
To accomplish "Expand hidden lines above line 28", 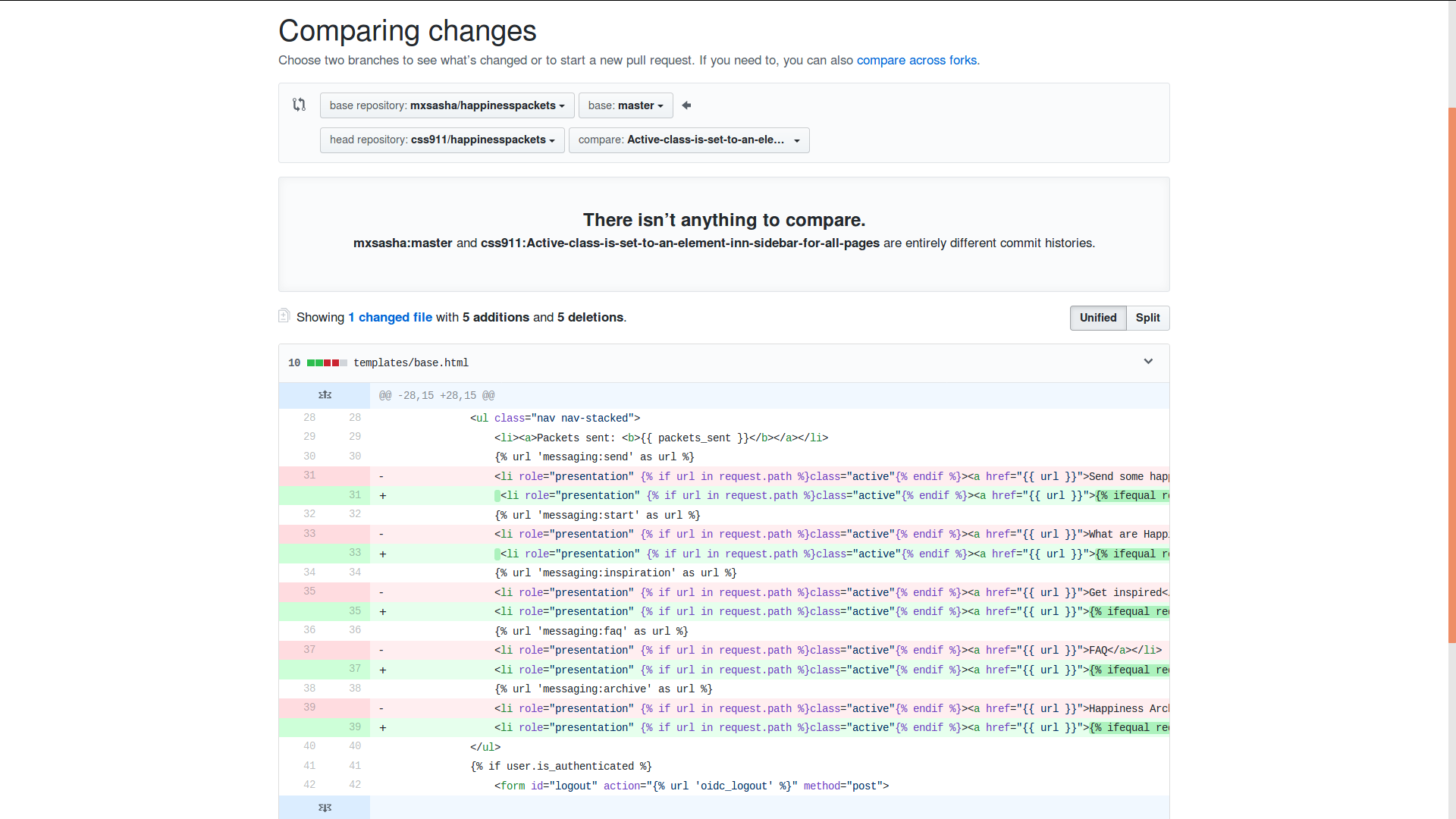I will [x=325, y=395].
